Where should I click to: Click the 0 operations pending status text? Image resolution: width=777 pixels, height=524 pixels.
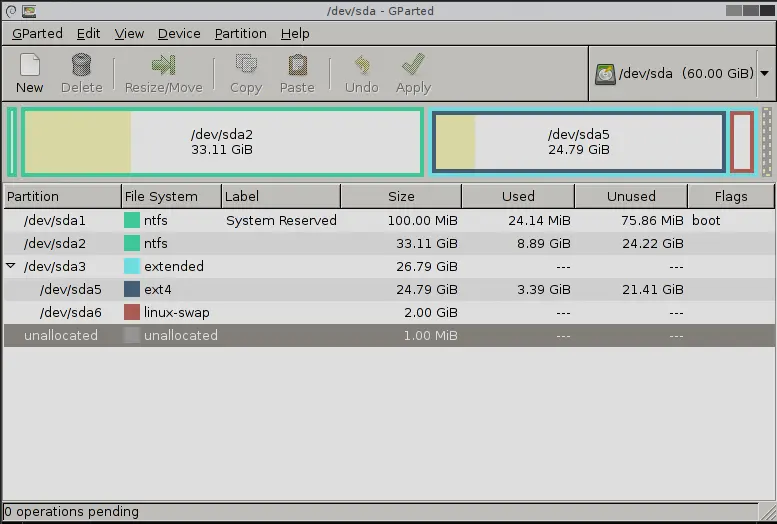(71, 512)
